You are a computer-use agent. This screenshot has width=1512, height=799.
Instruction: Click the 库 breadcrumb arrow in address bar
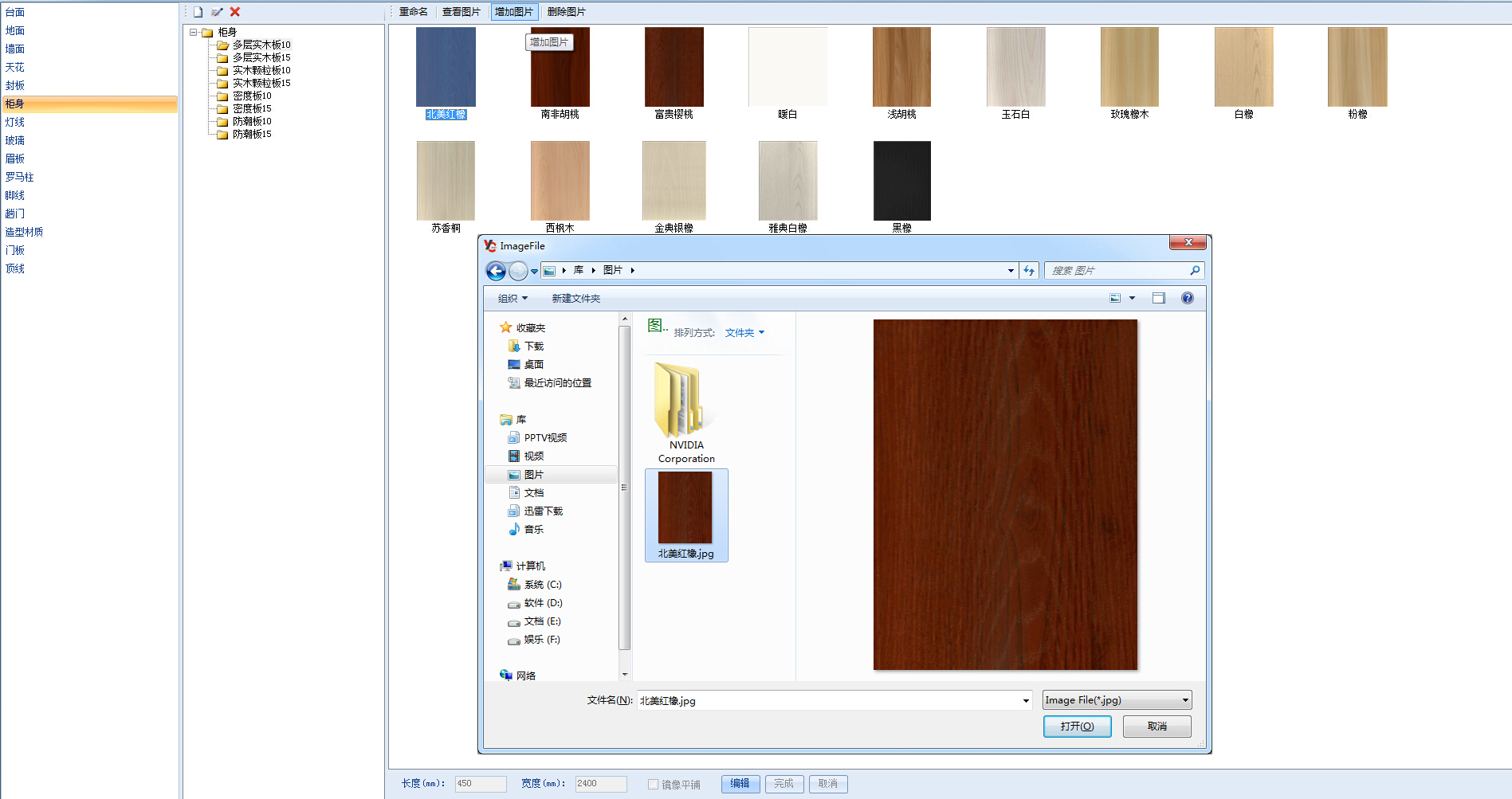[x=593, y=271]
